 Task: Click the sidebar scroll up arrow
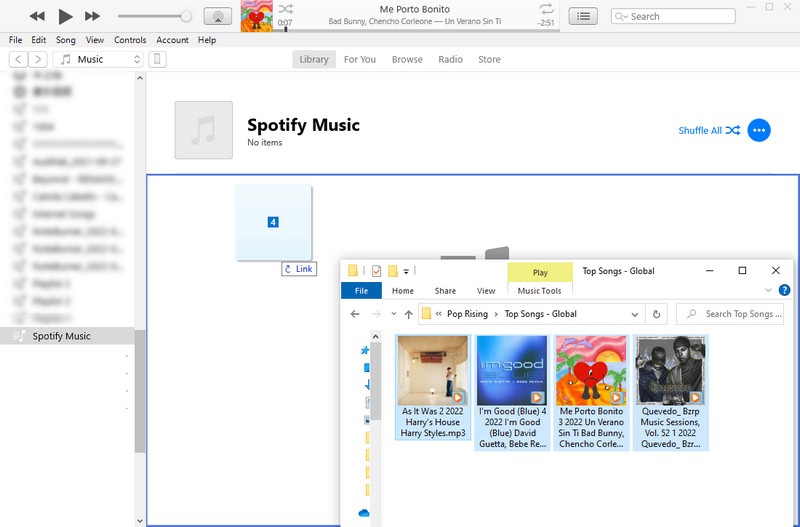coord(140,78)
